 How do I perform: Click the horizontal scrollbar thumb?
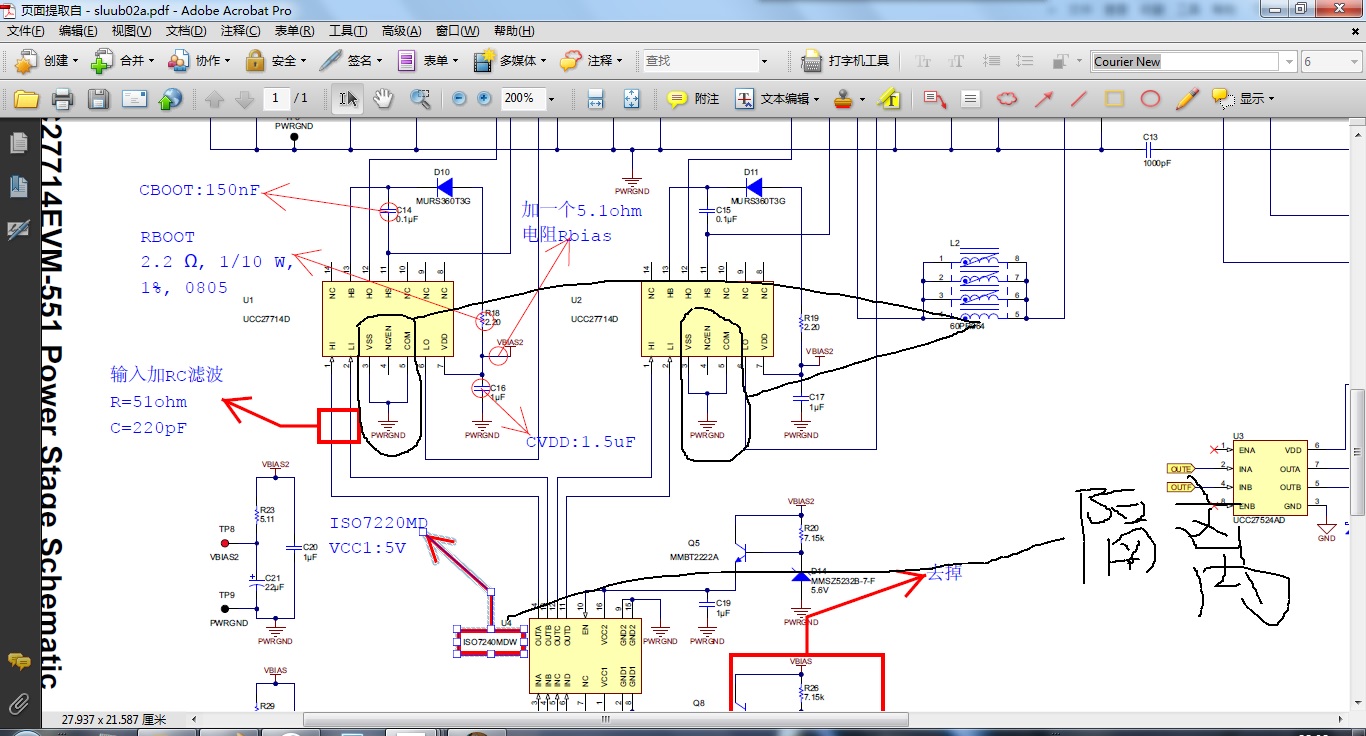(x=604, y=719)
